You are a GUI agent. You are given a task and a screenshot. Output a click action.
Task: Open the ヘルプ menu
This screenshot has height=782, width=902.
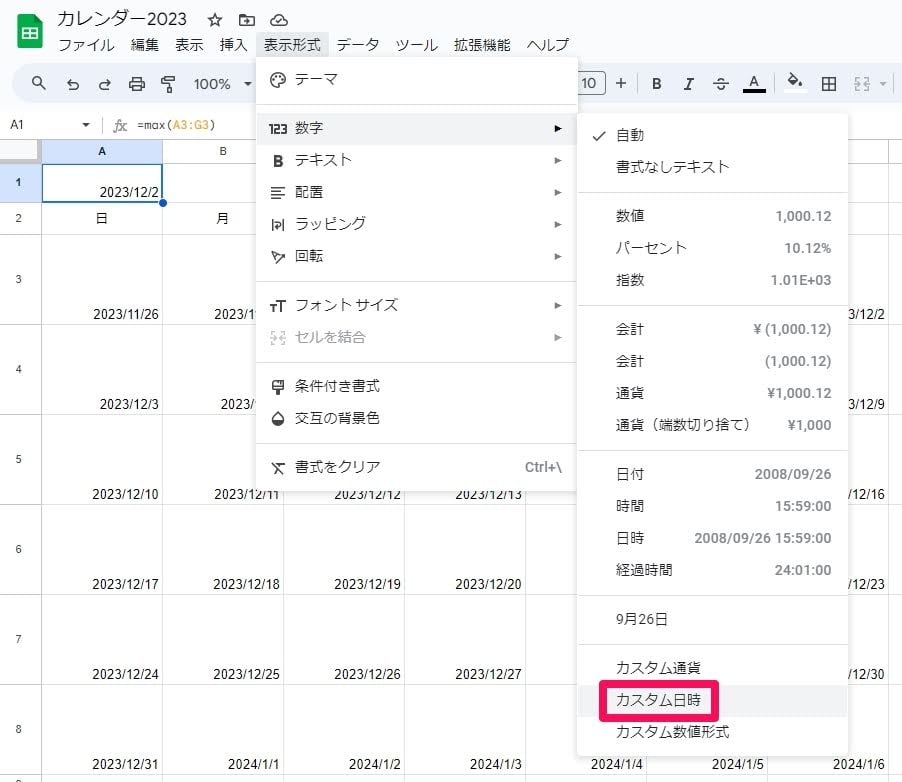[x=548, y=45]
